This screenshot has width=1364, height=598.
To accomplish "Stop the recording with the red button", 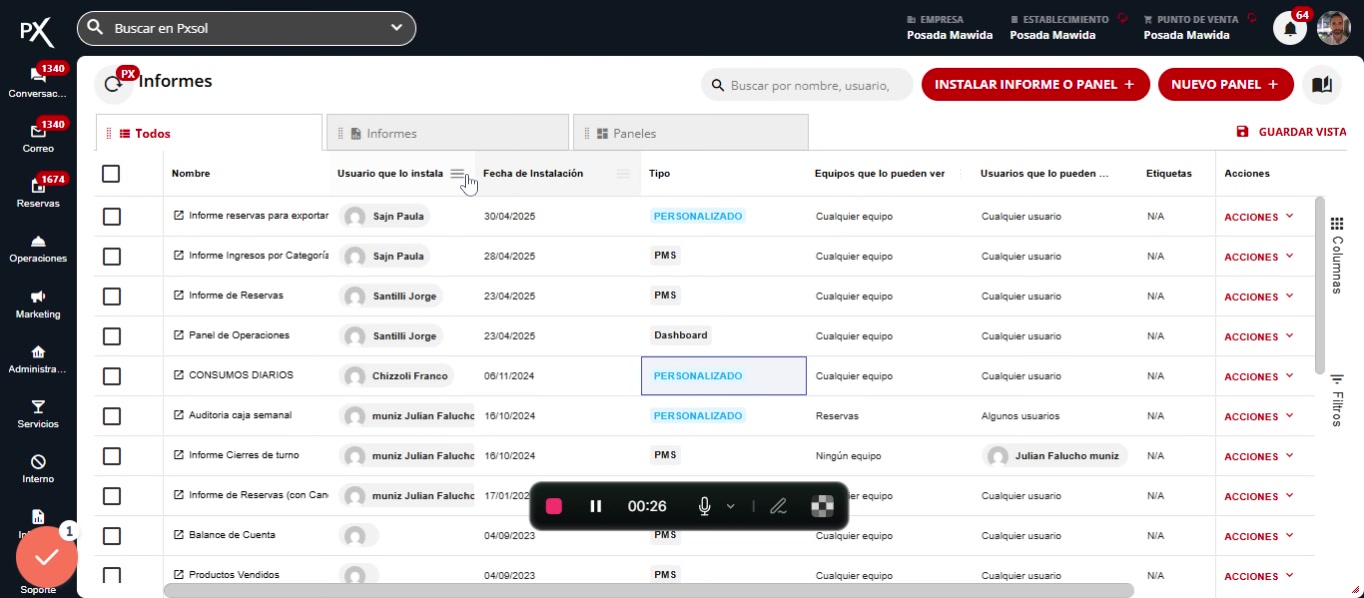I will [x=554, y=506].
